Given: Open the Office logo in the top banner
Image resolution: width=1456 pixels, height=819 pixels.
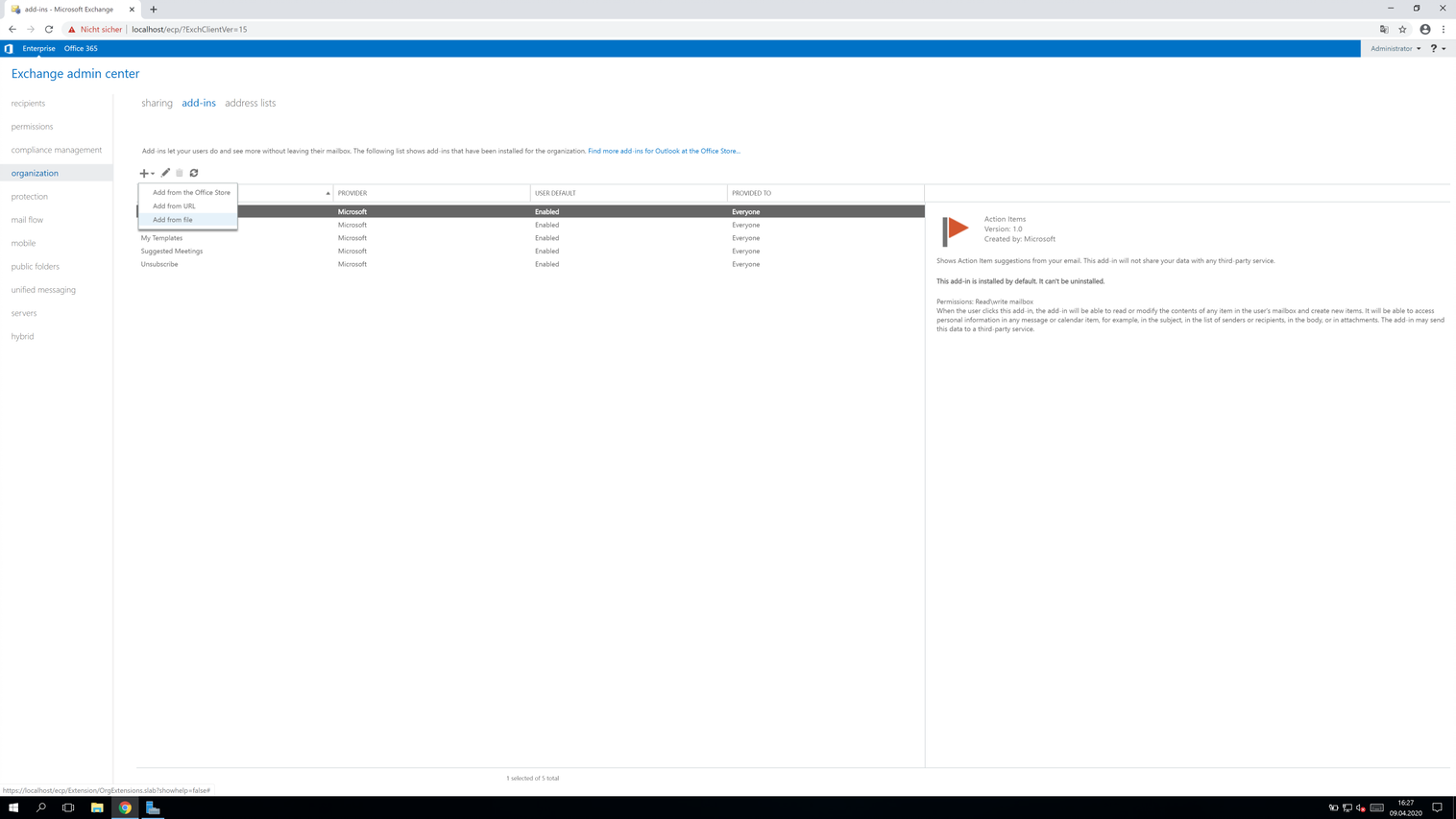Looking at the screenshot, I should coord(9,48).
